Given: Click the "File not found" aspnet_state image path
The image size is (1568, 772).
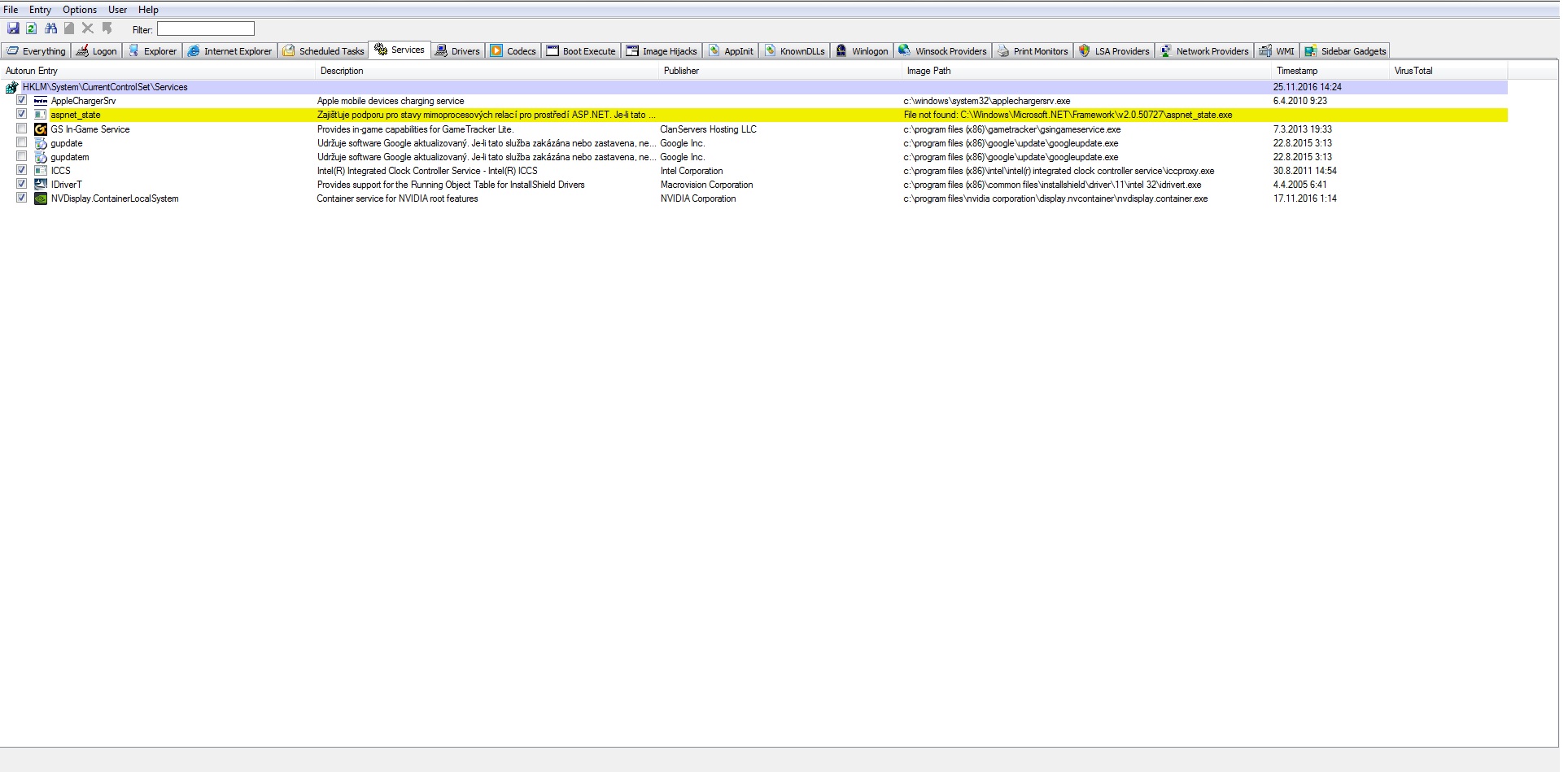Looking at the screenshot, I should 1068,115.
